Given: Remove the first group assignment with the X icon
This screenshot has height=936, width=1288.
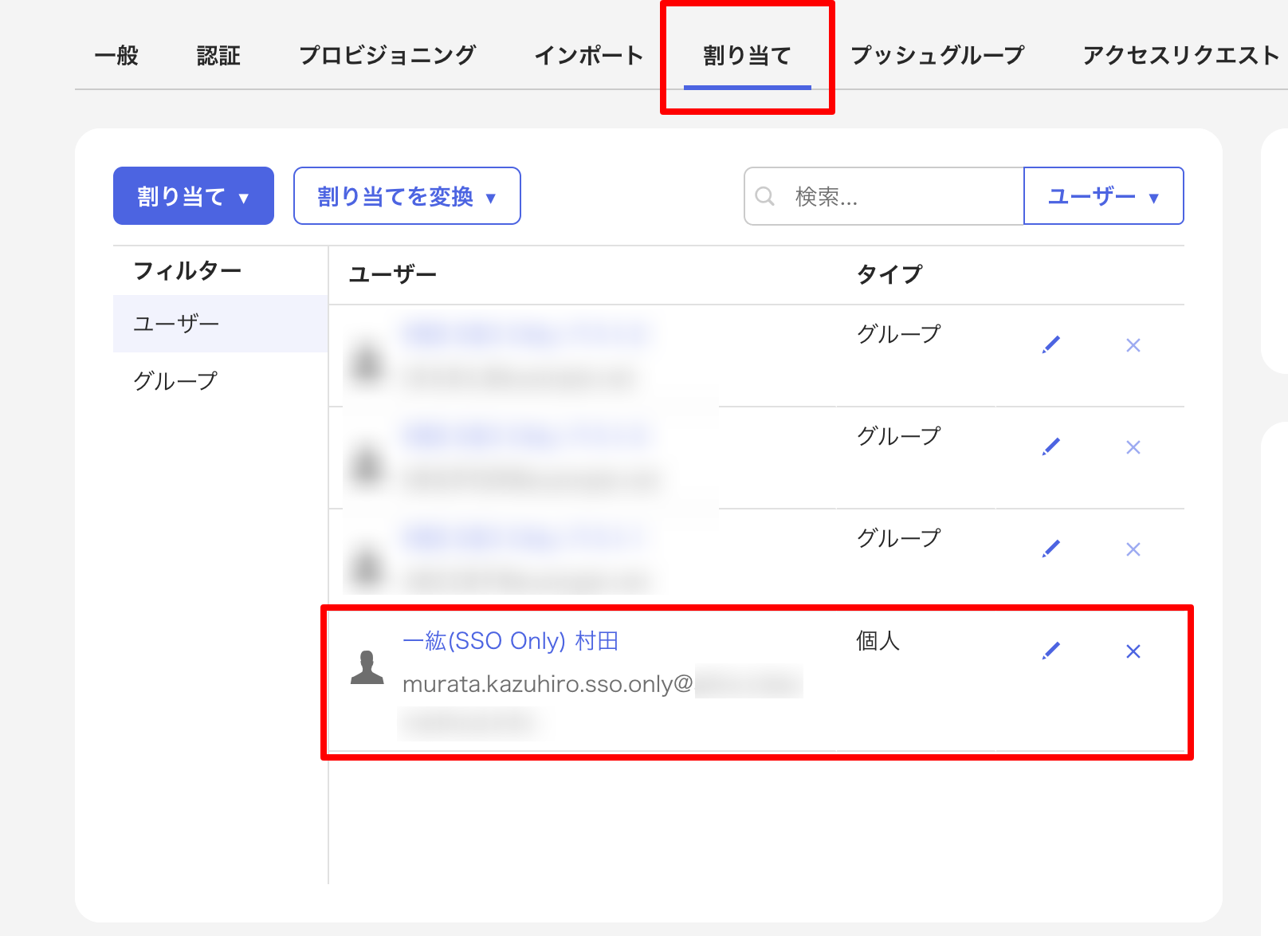Looking at the screenshot, I should point(1133,346).
